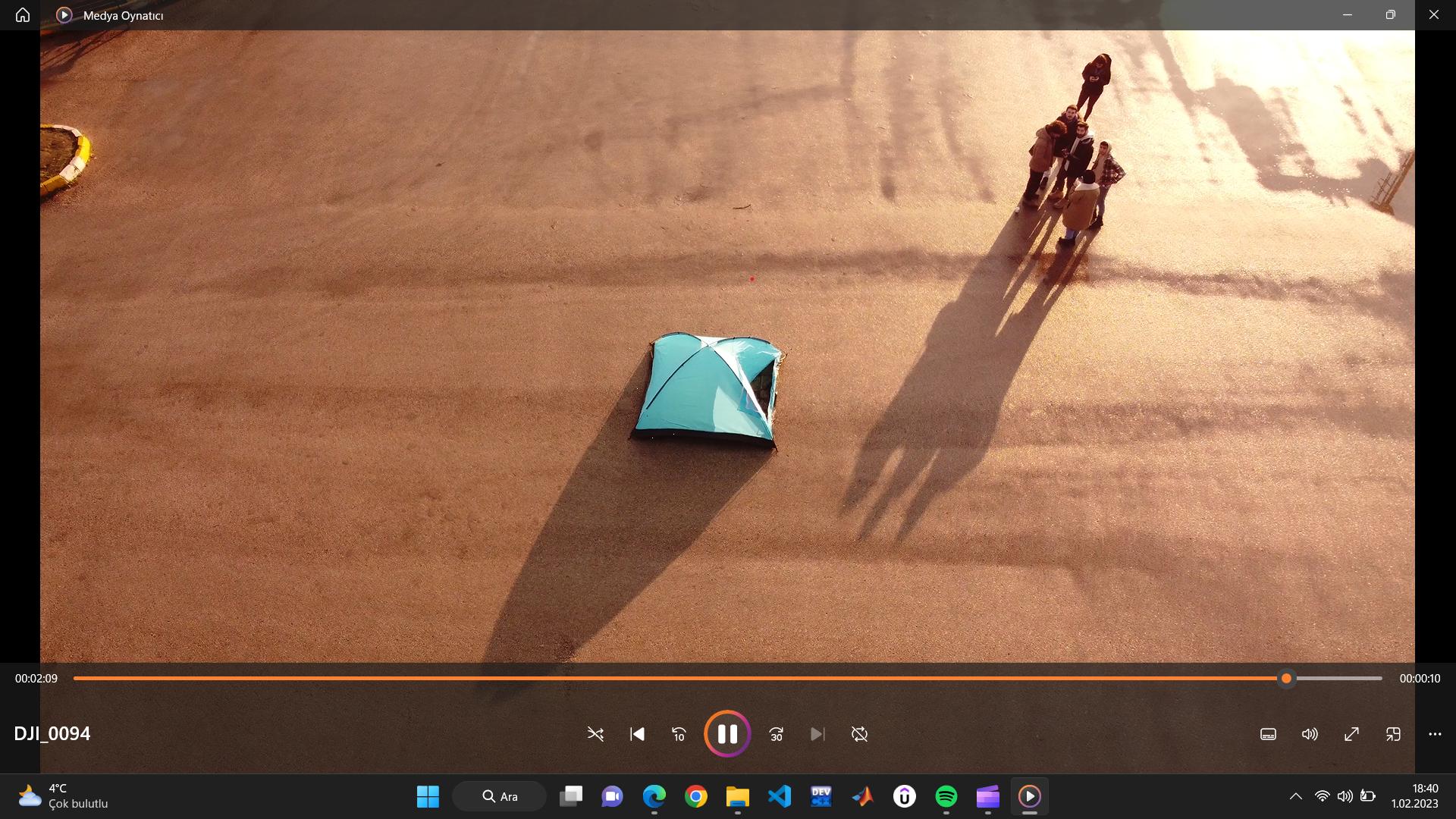Click the seek bar thumb
Screen dimensions: 1456x819
[1286, 679]
